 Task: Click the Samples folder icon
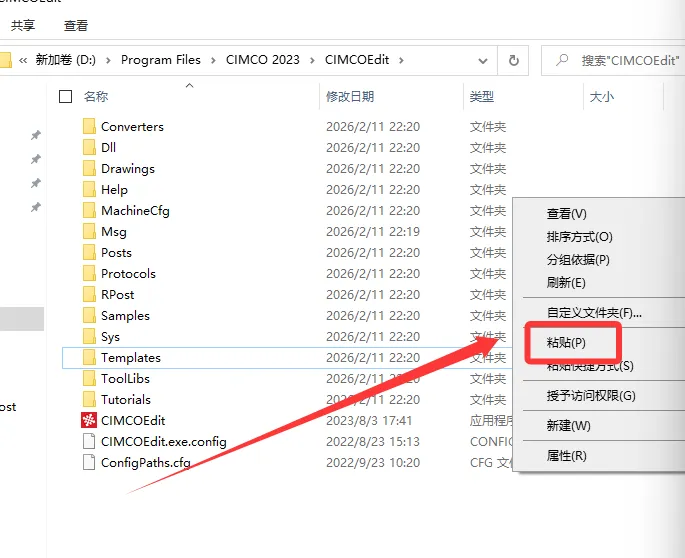click(x=89, y=315)
